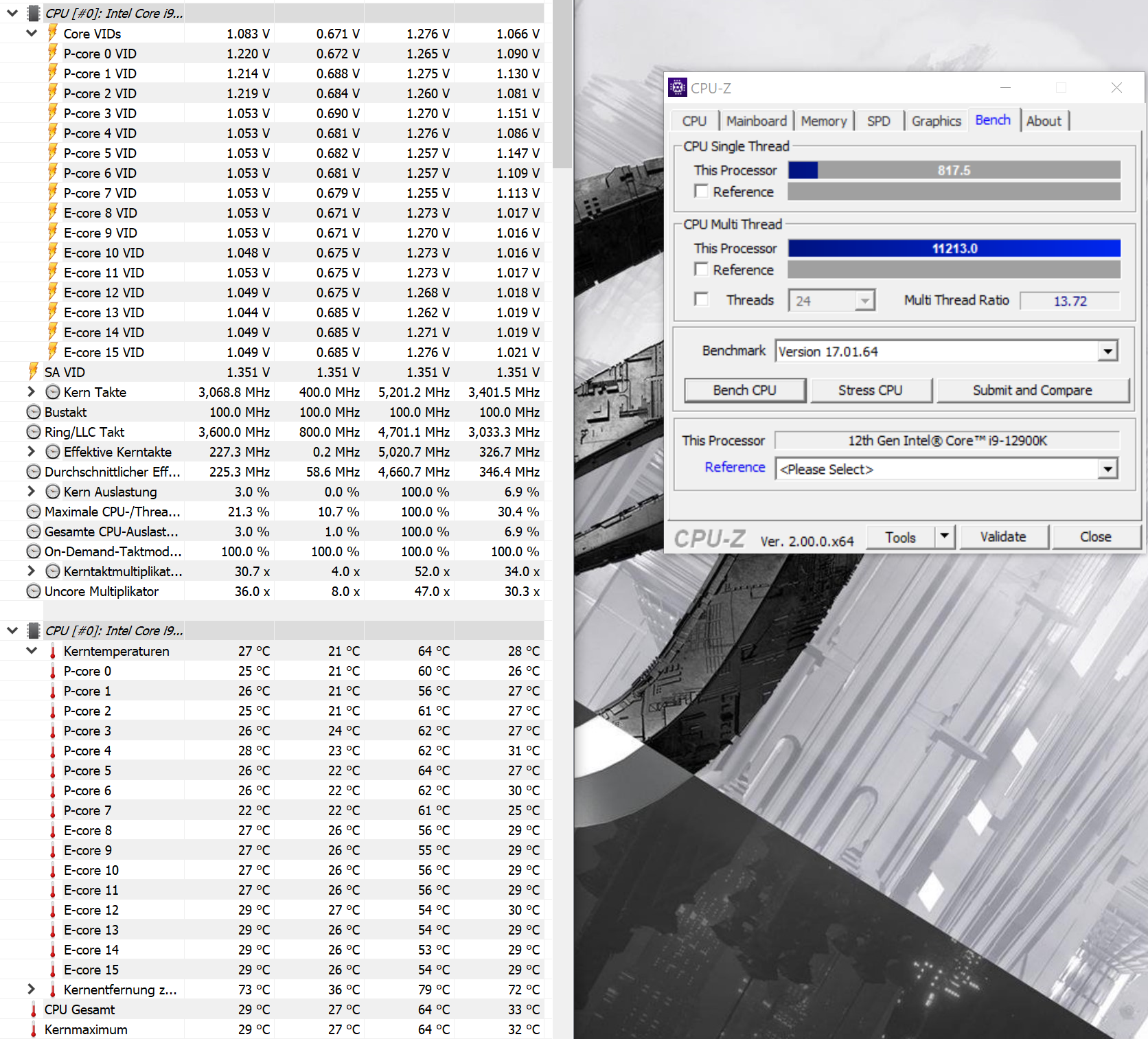This screenshot has width=1148, height=1039.
Task: Click the lightning icon beside SA VID
Action: 33,372
